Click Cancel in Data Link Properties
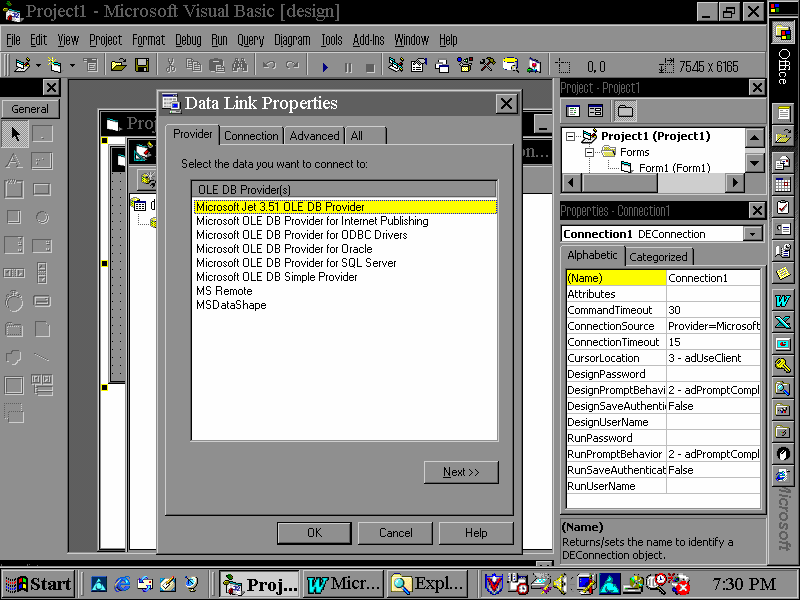 tap(395, 533)
